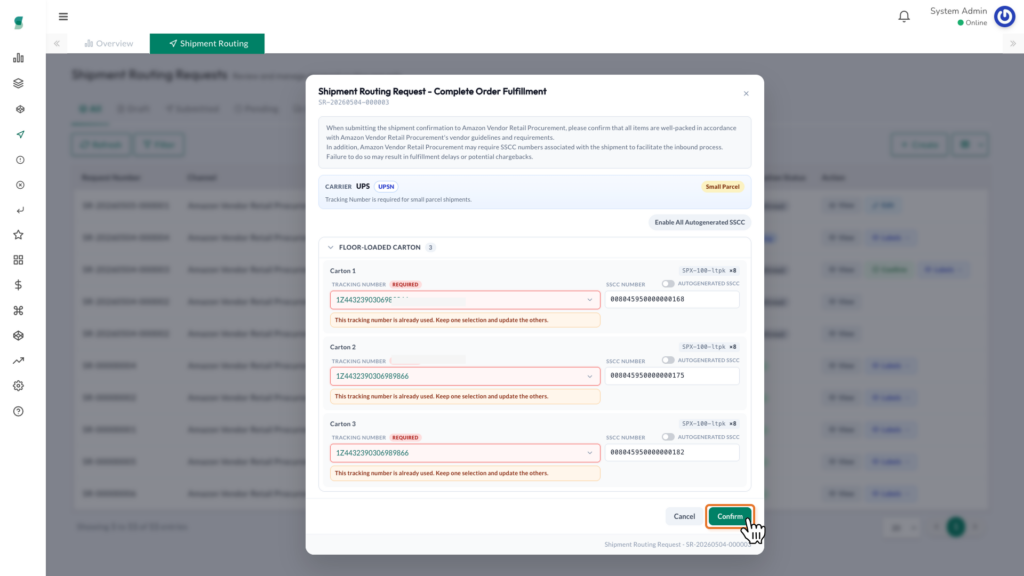1024x576 pixels.
Task: Open the return arrow sidebar icon
Action: (20, 210)
